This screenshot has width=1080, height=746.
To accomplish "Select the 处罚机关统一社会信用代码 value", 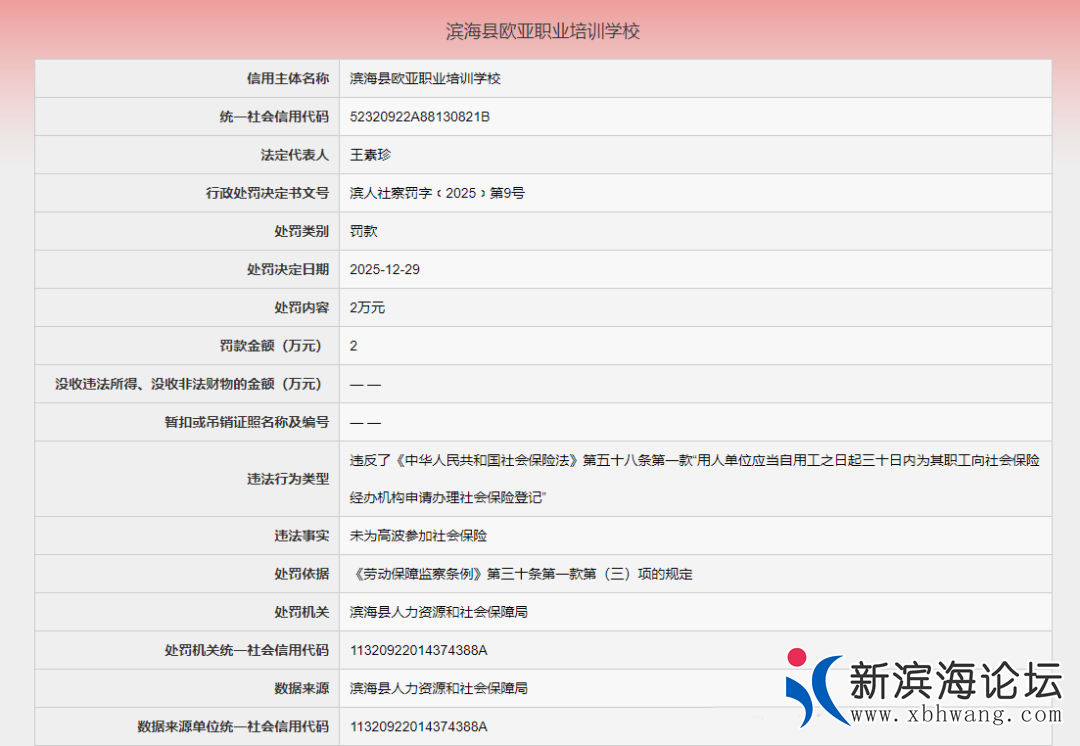I will (x=418, y=650).
